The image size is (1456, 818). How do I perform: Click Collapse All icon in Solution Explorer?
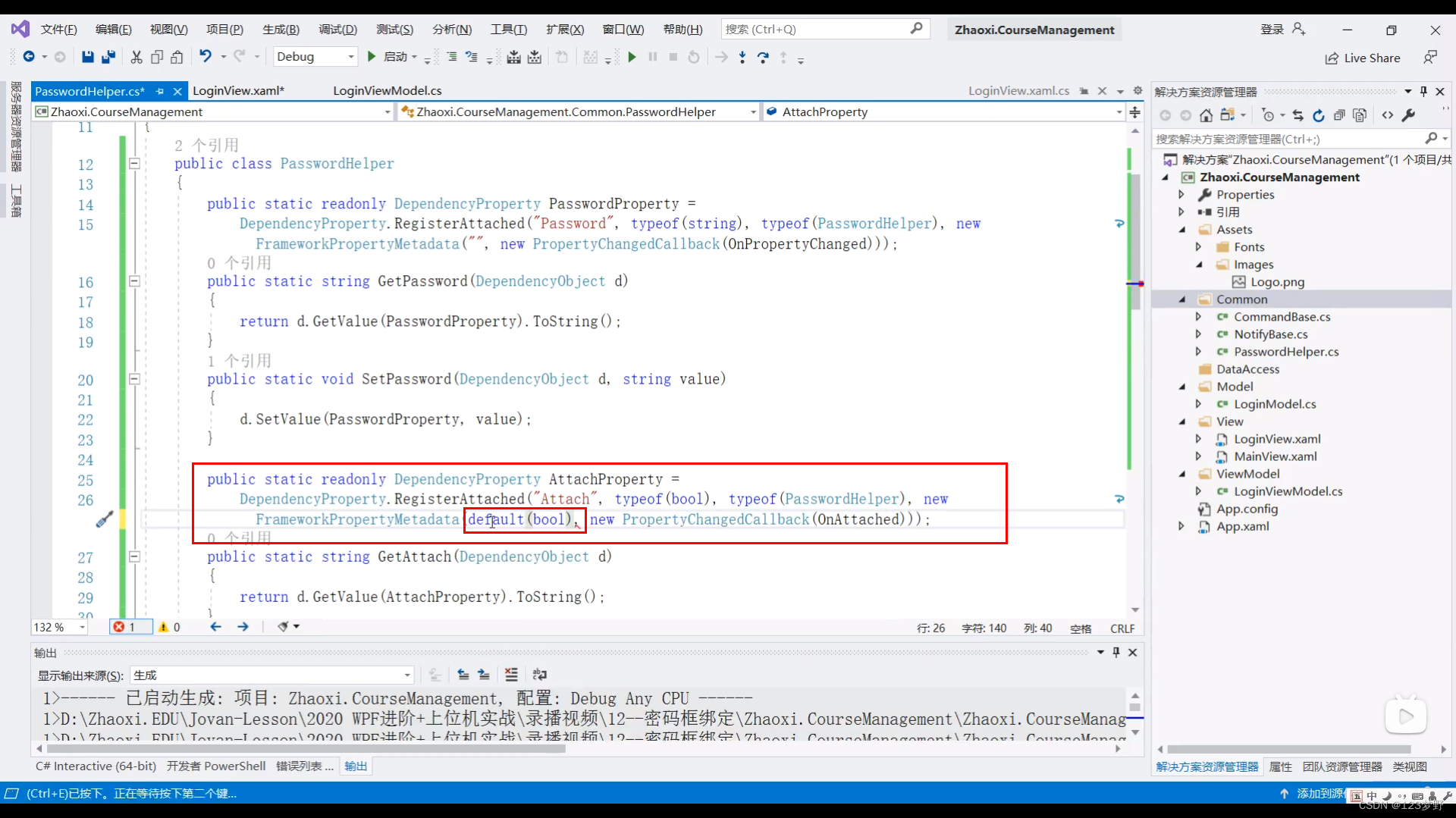tap(1339, 115)
